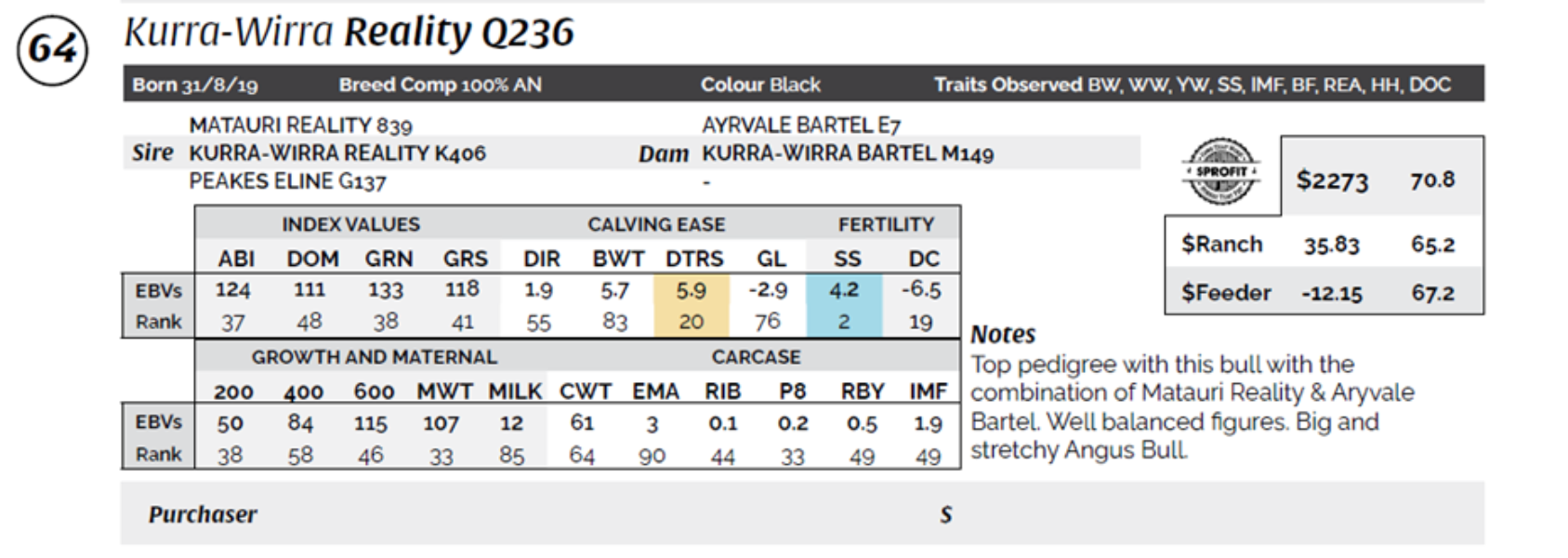Click the Purchaser name field
Viewport: 1568px width, 558px height.
point(558,514)
